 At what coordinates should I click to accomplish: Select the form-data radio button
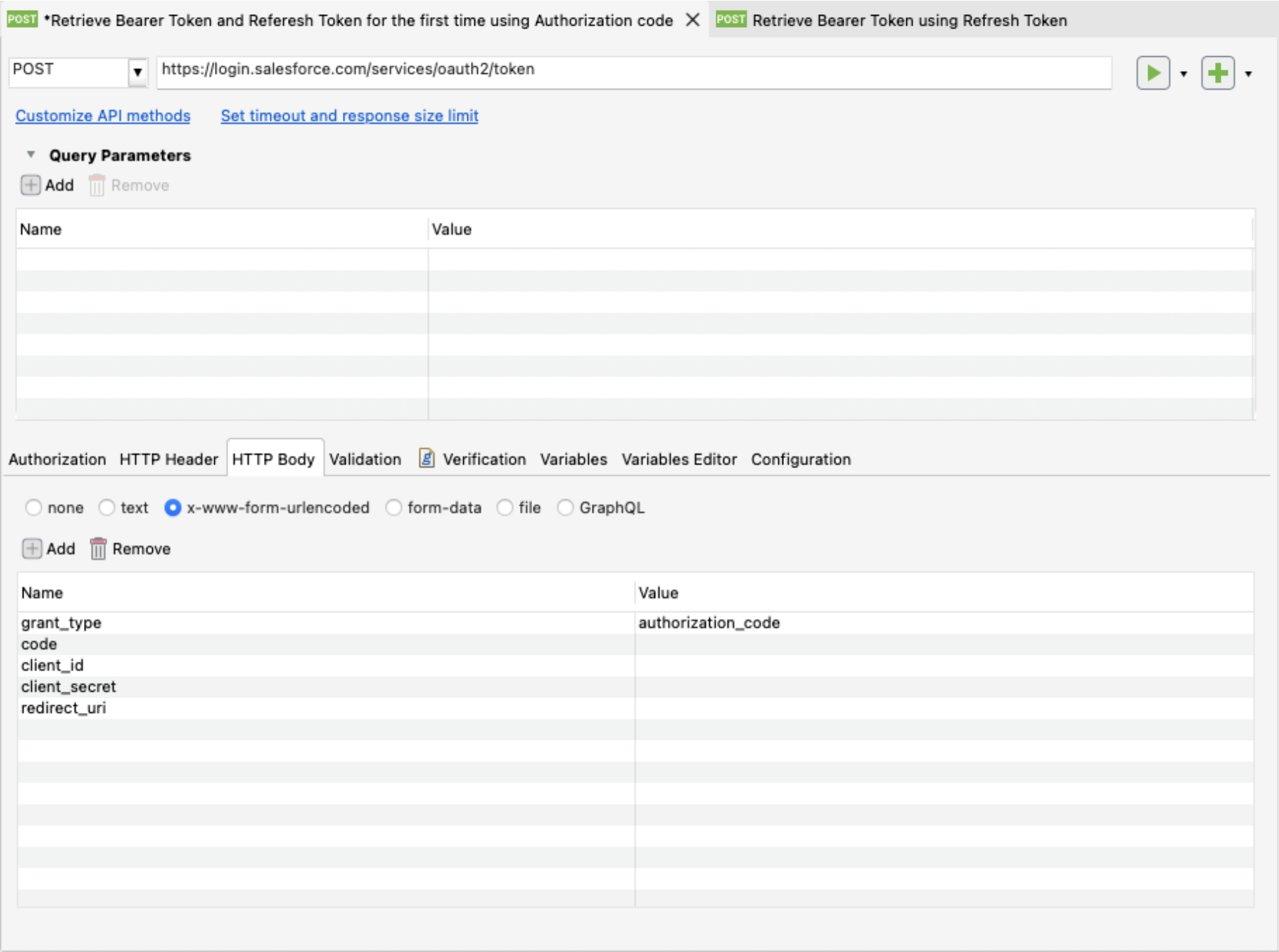pos(393,508)
